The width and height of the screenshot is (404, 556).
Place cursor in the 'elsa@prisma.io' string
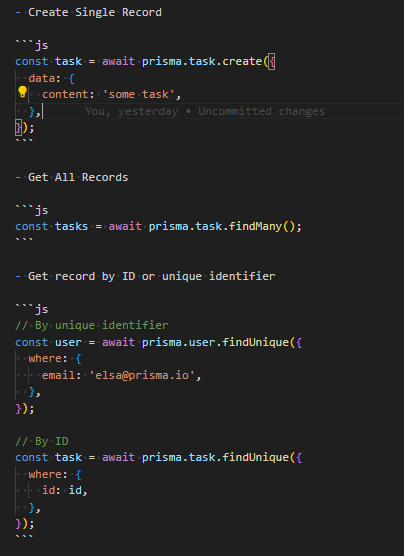(x=142, y=375)
